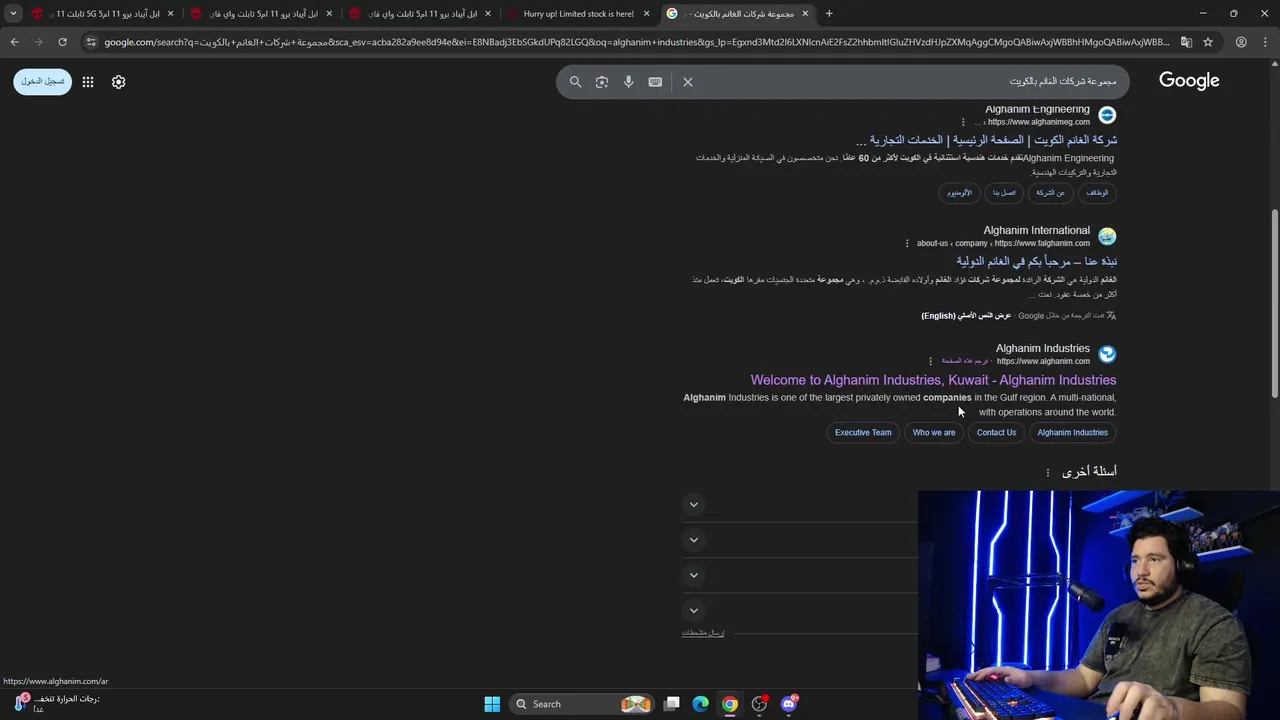Click the browser address bar URL
Screen dimensions: 1280x720
[636, 42]
